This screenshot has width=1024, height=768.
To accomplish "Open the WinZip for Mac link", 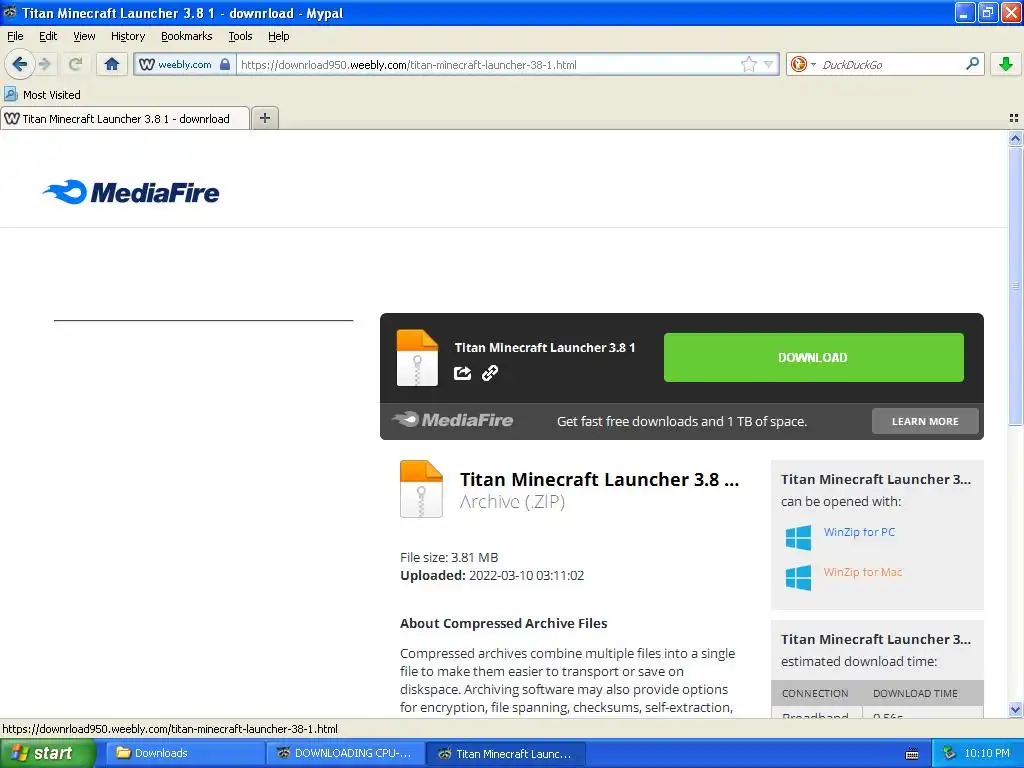I will click(862, 572).
